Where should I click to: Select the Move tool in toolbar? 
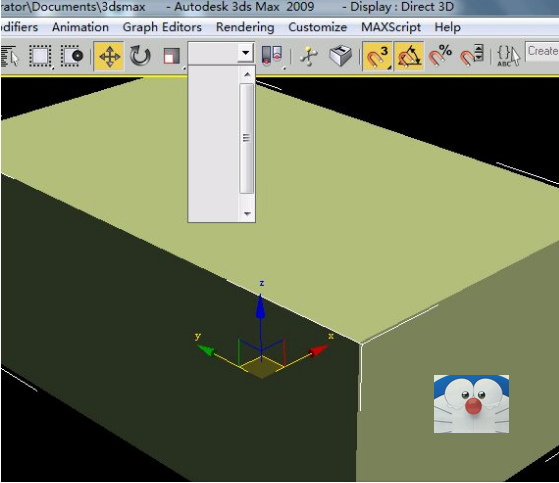point(109,56)
